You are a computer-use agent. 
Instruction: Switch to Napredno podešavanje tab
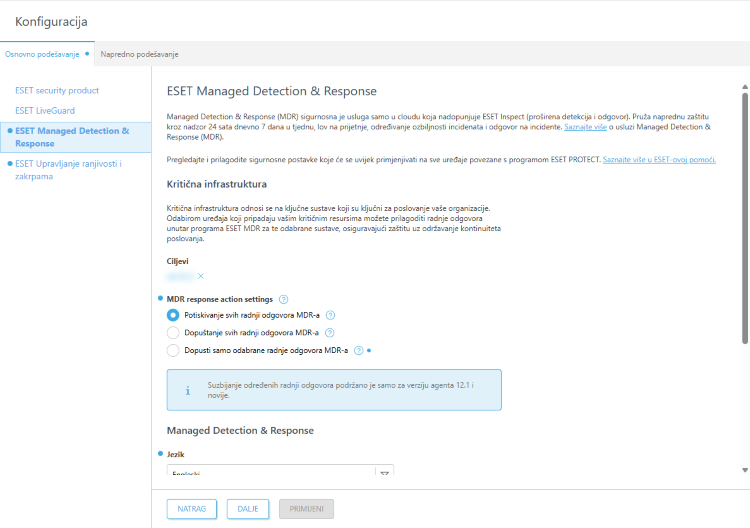139,54
